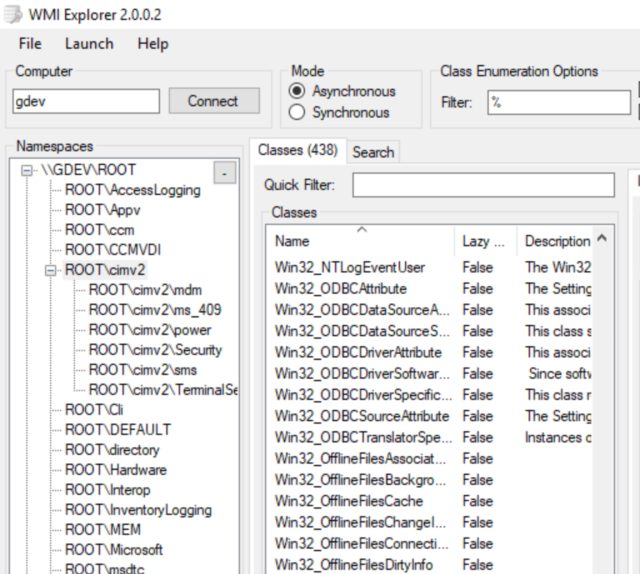Screen dimensions: 640x574
Task: Select the Win32_ODBCDataSourceA... class
Action: pos(362,310)
